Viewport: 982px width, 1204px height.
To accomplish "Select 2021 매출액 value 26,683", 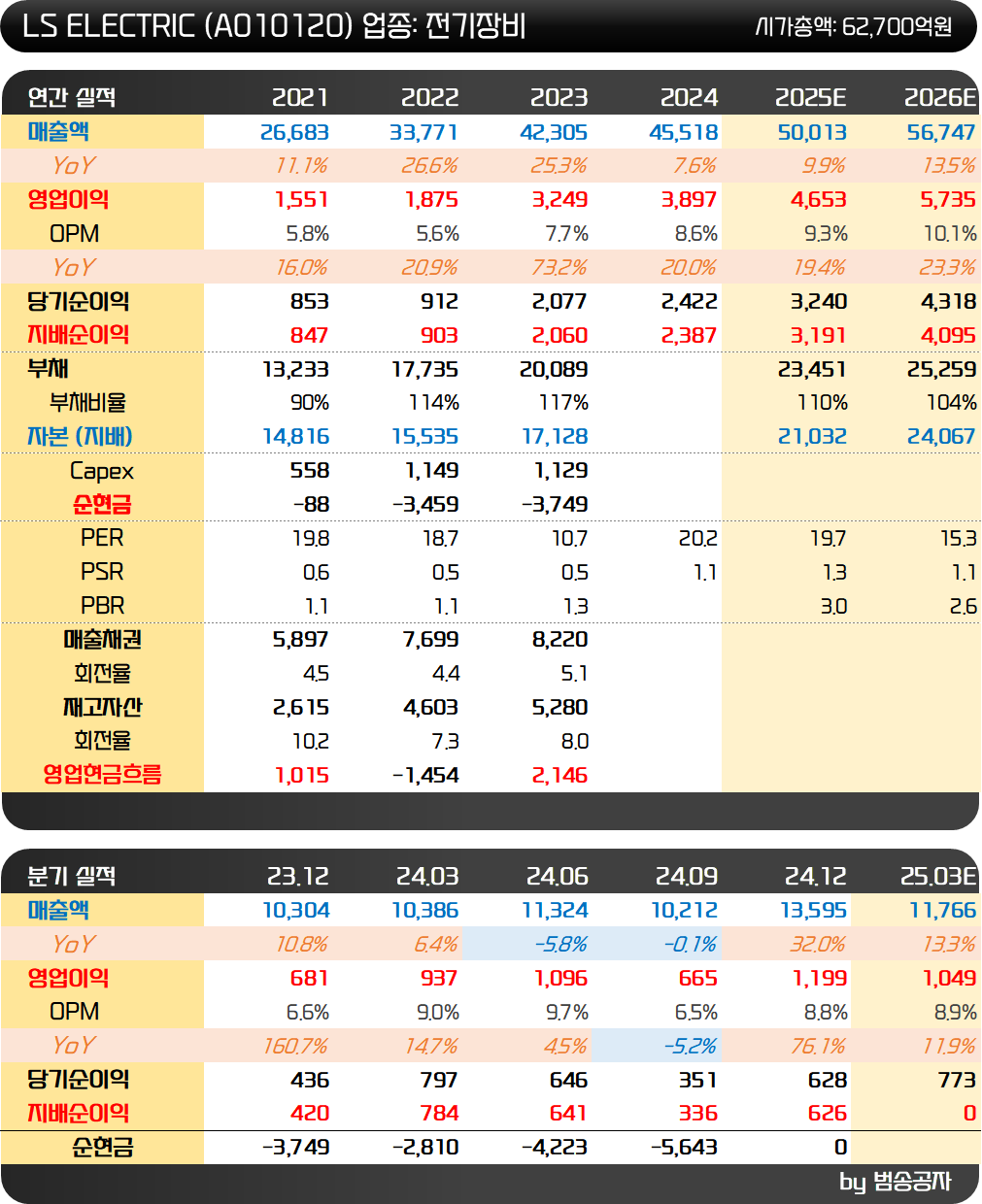I will (x=295, y=132).
